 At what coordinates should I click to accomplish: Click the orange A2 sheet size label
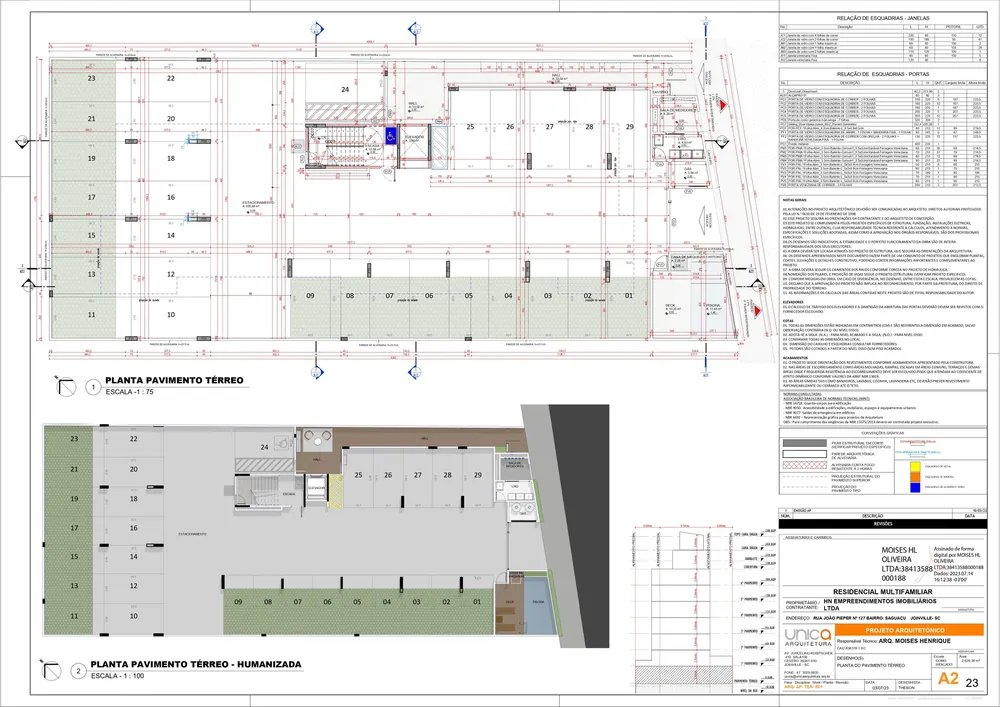[x=948, y=678]
